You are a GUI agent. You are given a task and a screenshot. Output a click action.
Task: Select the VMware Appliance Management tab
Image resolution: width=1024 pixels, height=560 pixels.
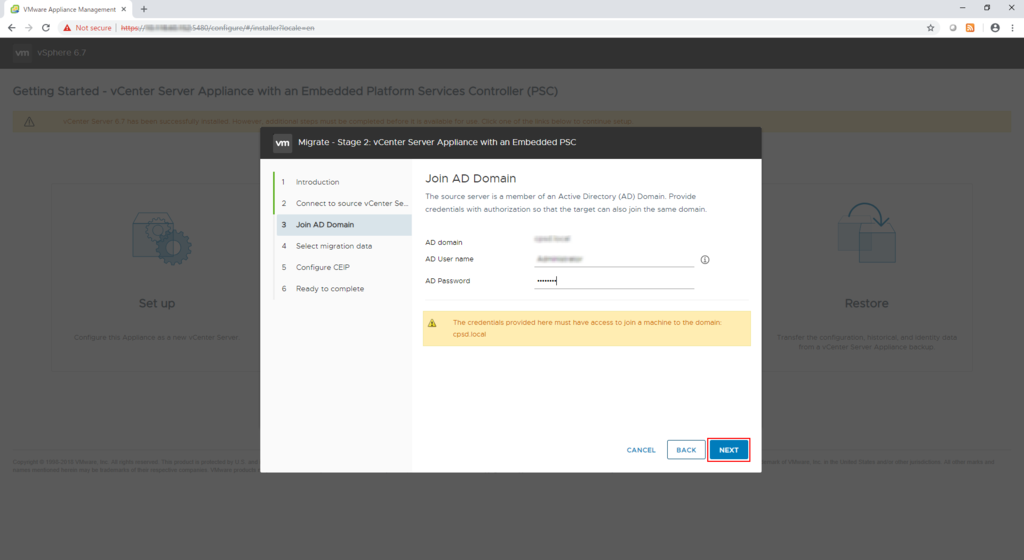click(69, 9)
